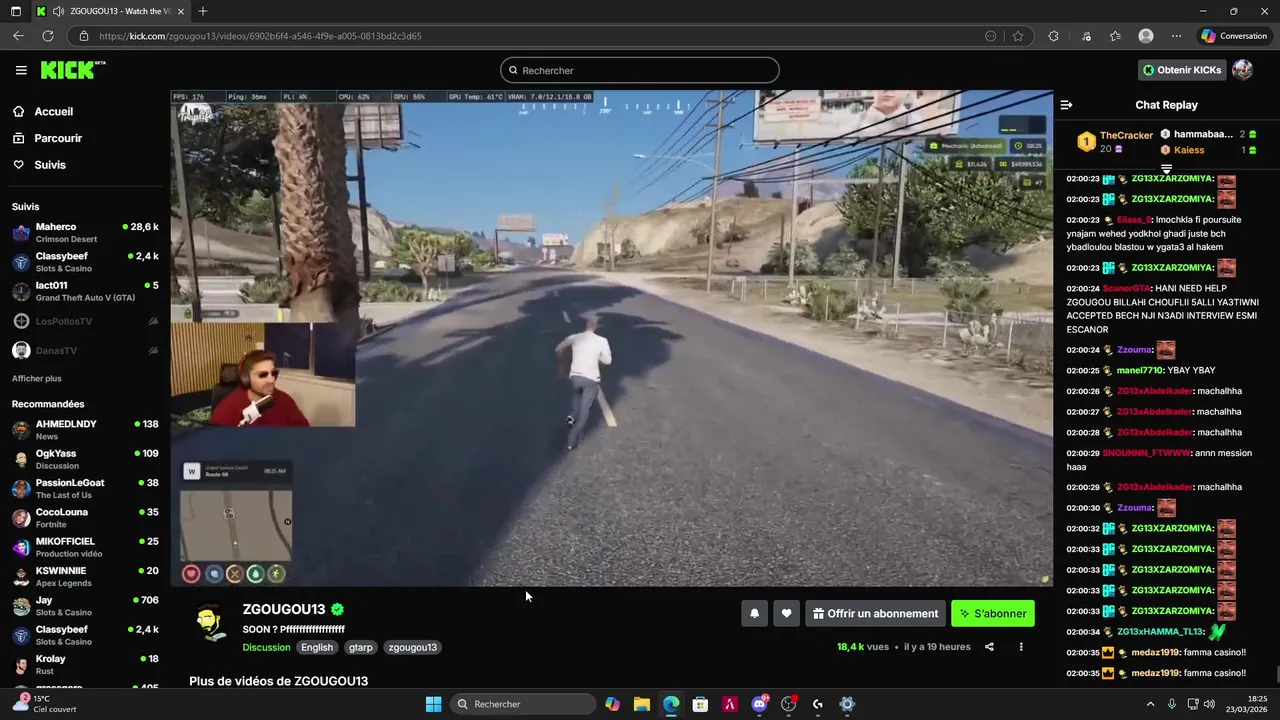Add this page to favorites
Viewport: 1280px width, 720px height.
click(x=1018, y=36)
